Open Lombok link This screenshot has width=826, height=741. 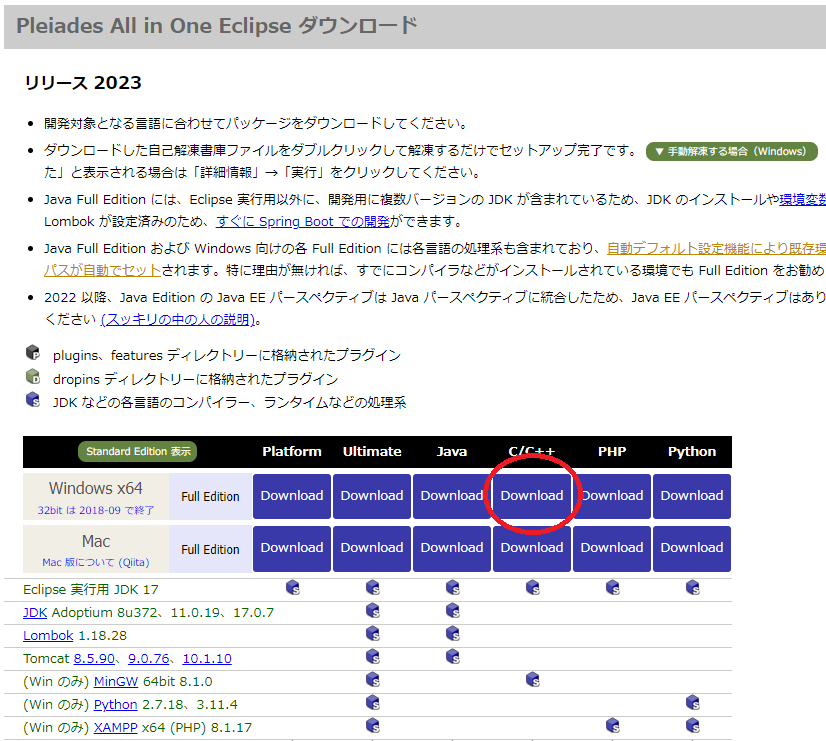click(x=48, y=636)
